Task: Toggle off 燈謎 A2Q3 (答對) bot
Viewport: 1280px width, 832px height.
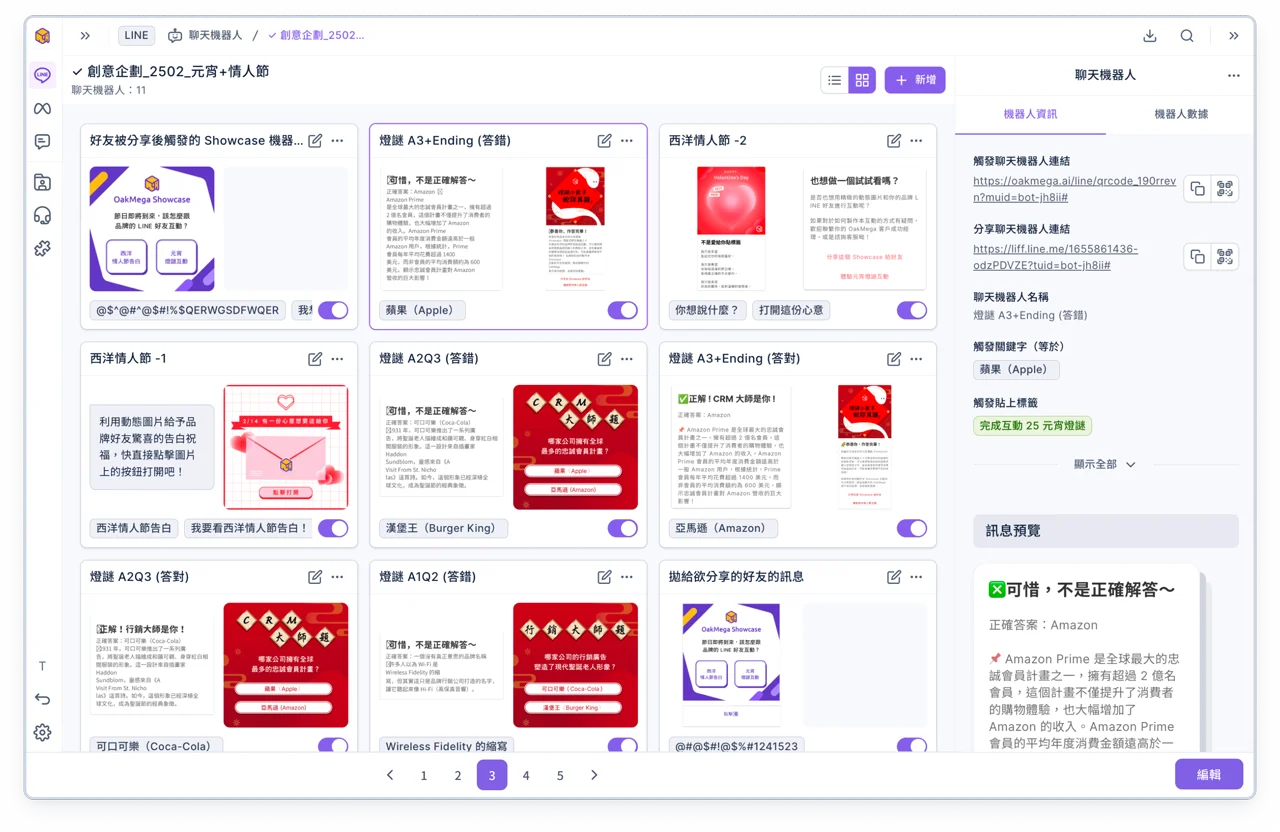Action: coord(333,745)
